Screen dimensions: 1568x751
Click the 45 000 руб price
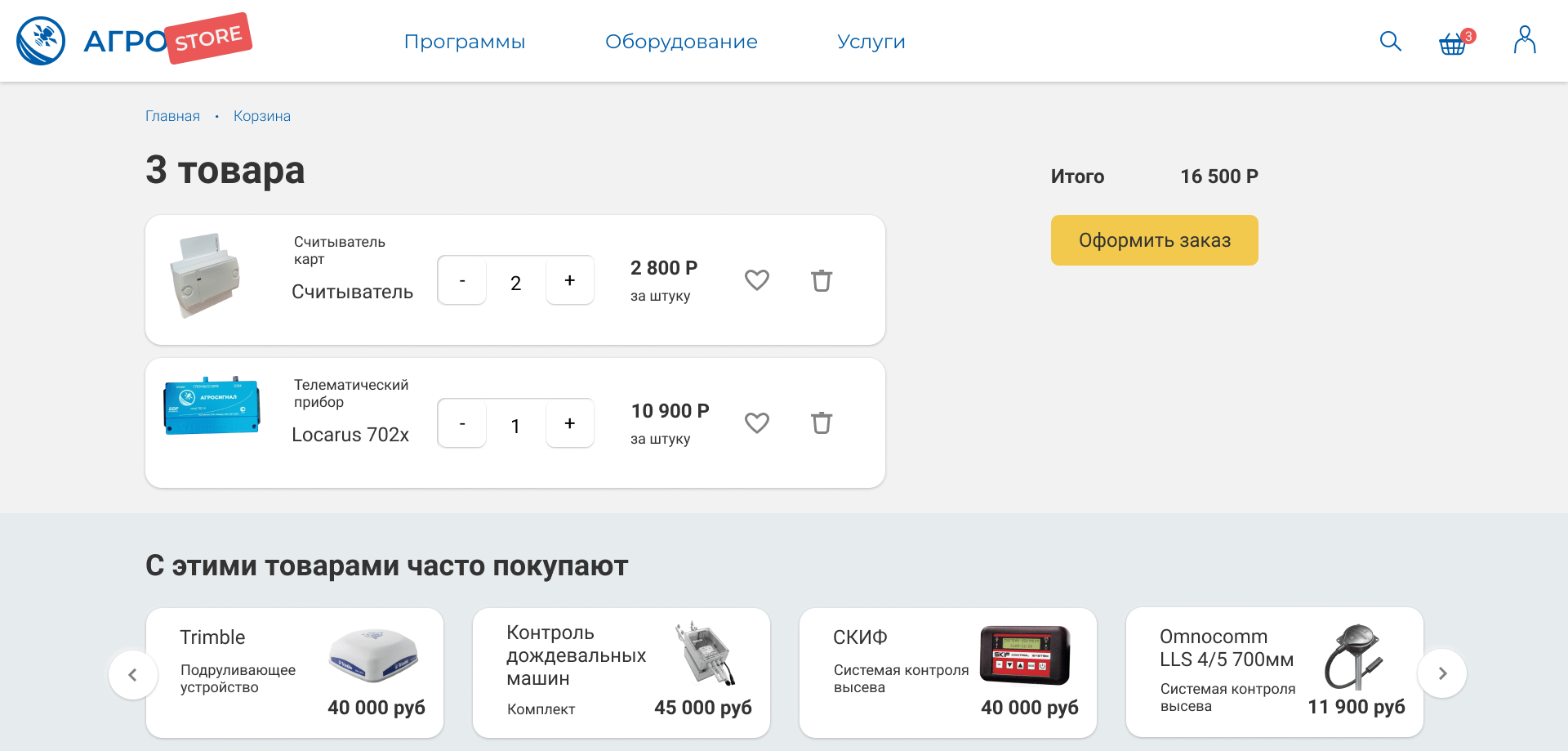click(703, 708)
